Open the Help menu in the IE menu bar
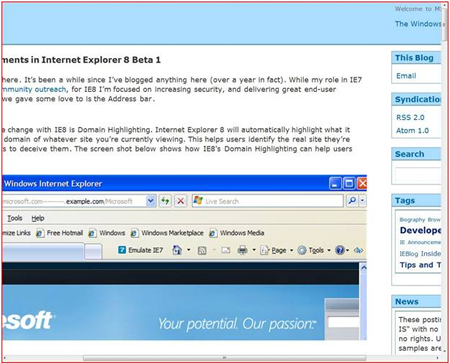This screenshot has width=450, height=363. [38, 218]
